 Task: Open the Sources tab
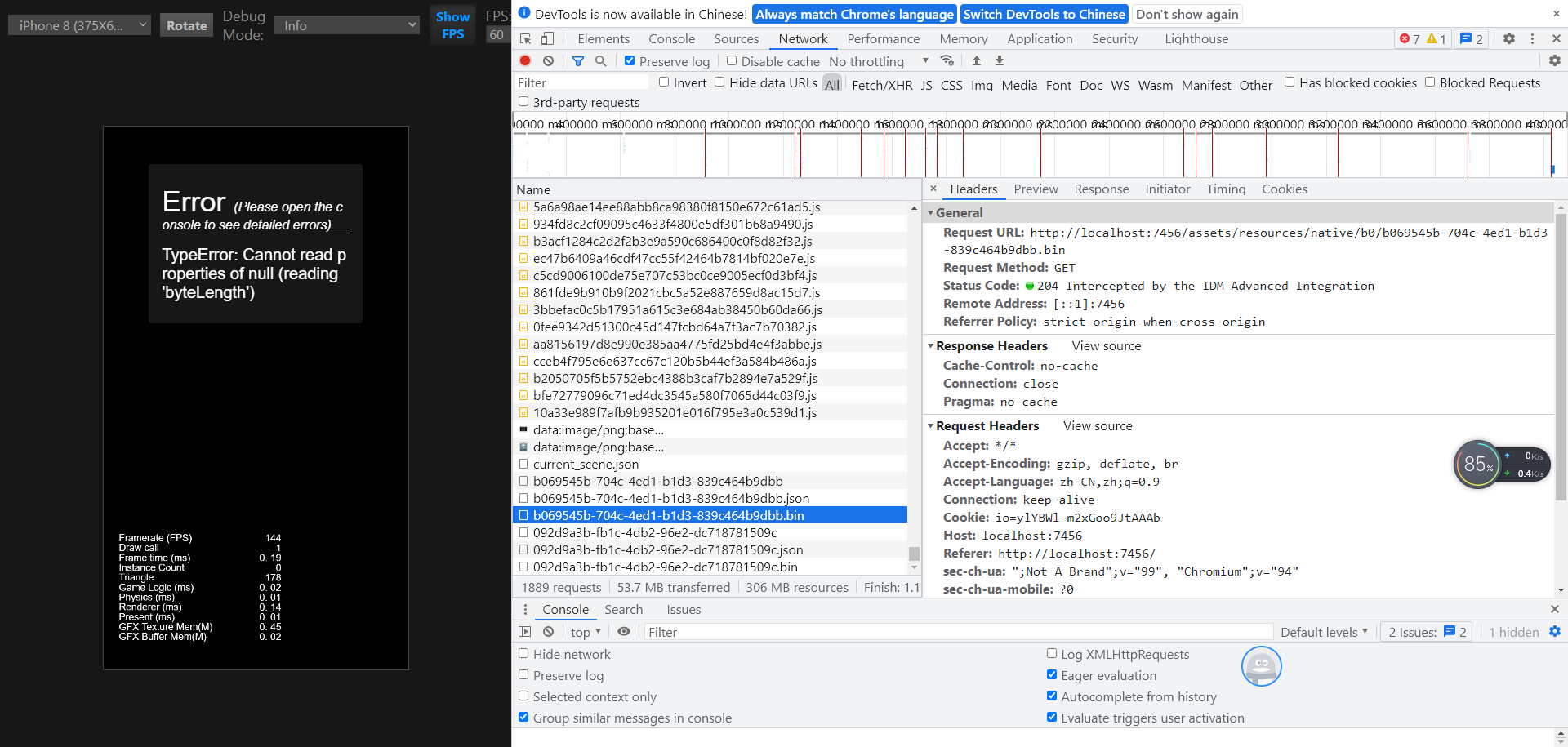pyautogui.click(x=736, y=38)
